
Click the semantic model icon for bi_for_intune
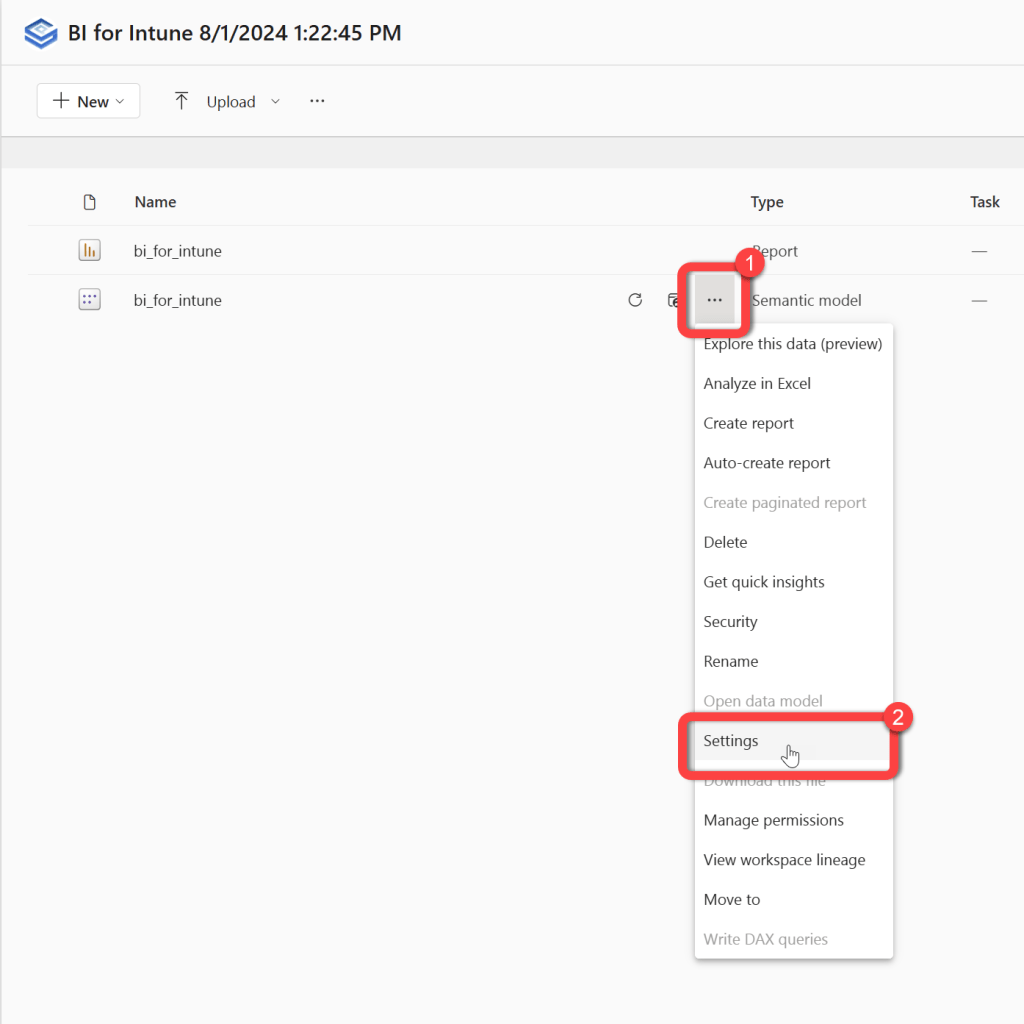point(89,299)
